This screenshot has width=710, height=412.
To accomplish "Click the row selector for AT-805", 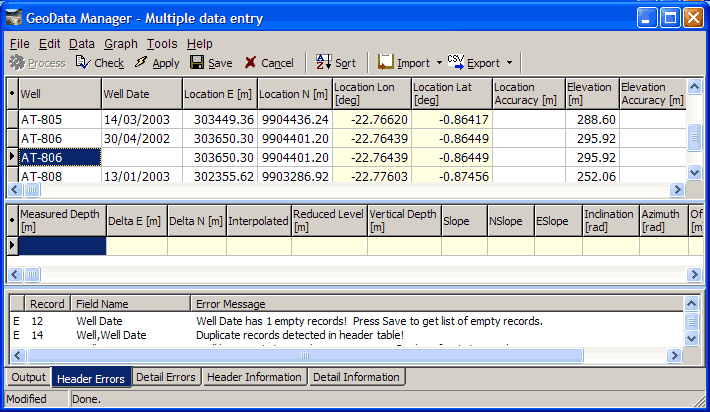I will [x=13, y=120].
